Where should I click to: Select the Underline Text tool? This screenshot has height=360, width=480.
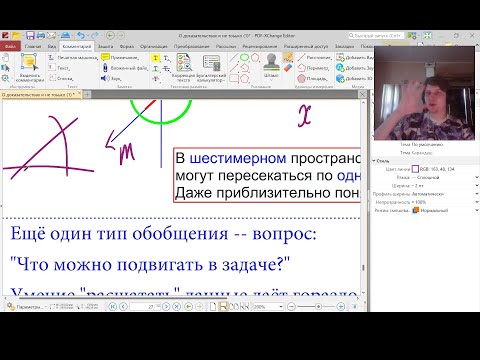pyautogui.click(x=156, y=69)
